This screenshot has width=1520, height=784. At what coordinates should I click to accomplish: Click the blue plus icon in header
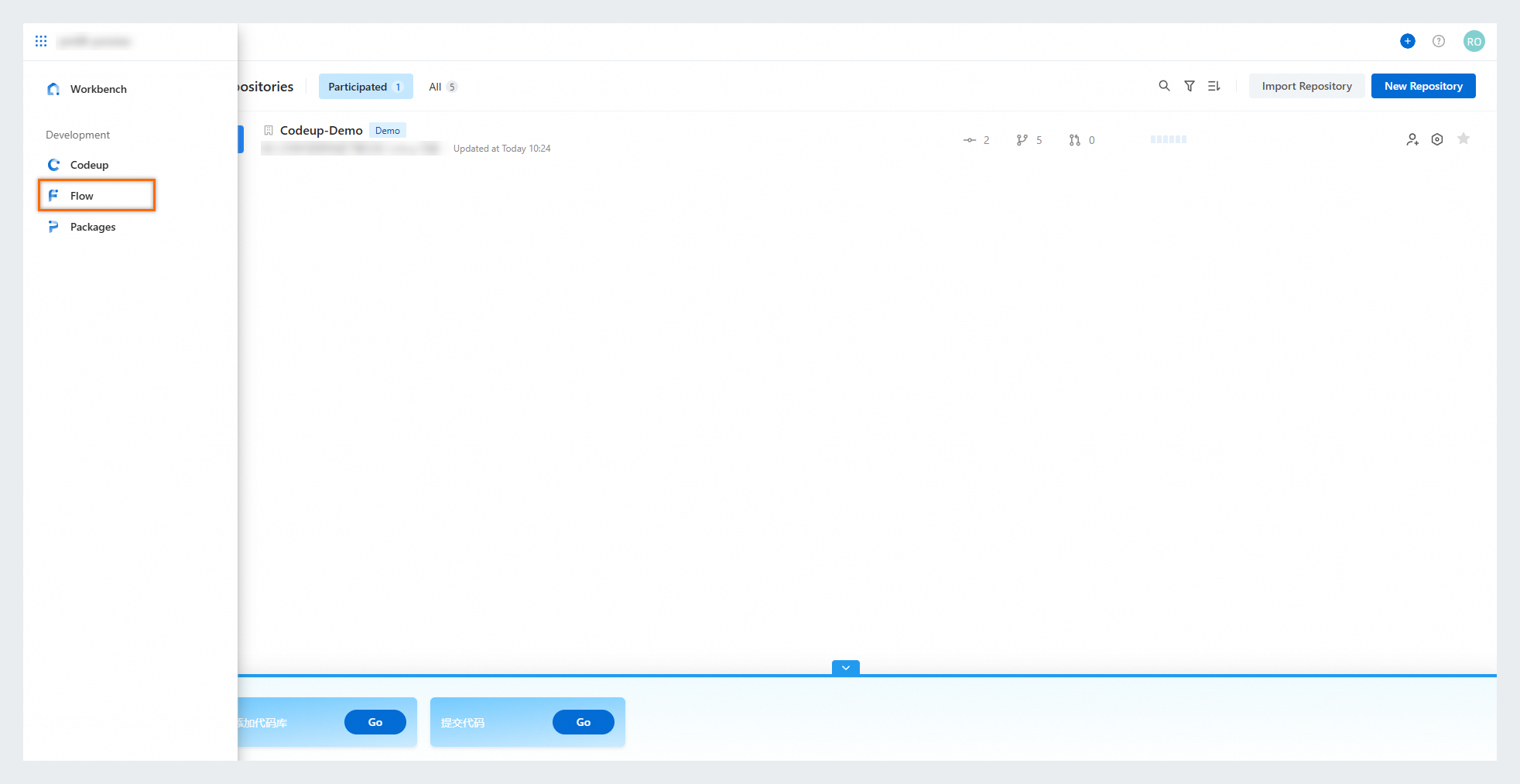click(1408, 41)
